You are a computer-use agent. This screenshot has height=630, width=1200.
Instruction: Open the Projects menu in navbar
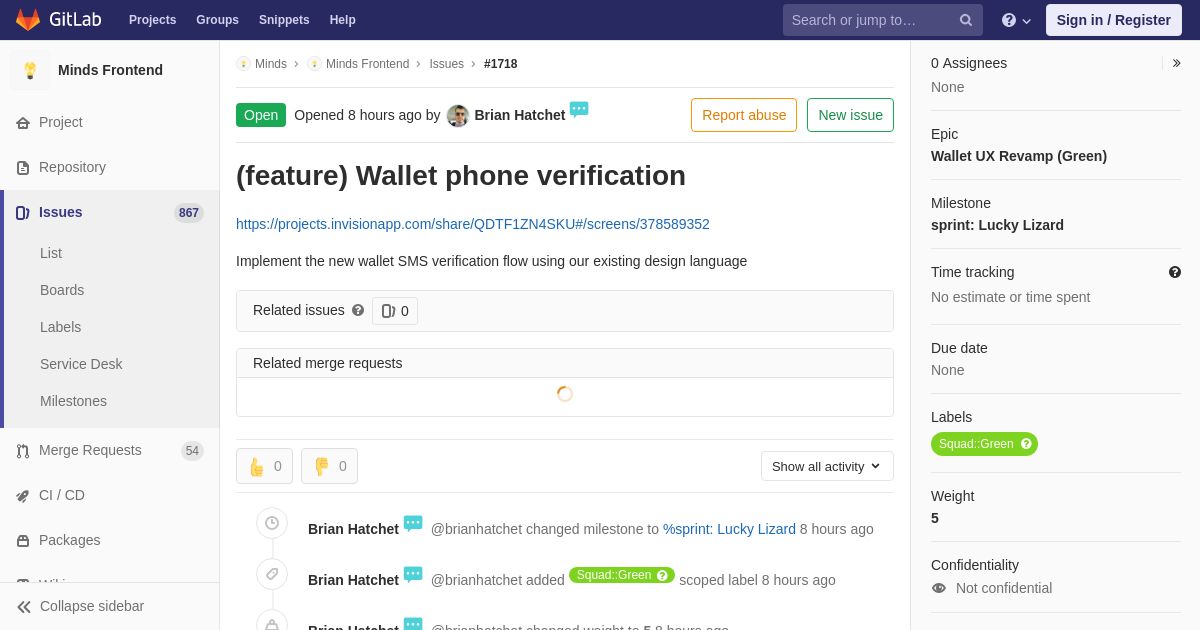152,20
